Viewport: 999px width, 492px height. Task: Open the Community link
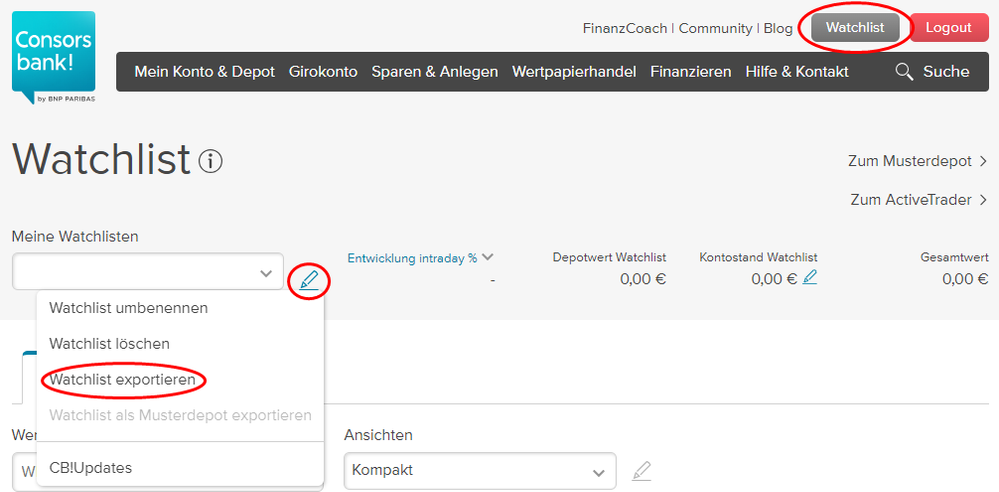pyautogui.click(x=715, y=28)
